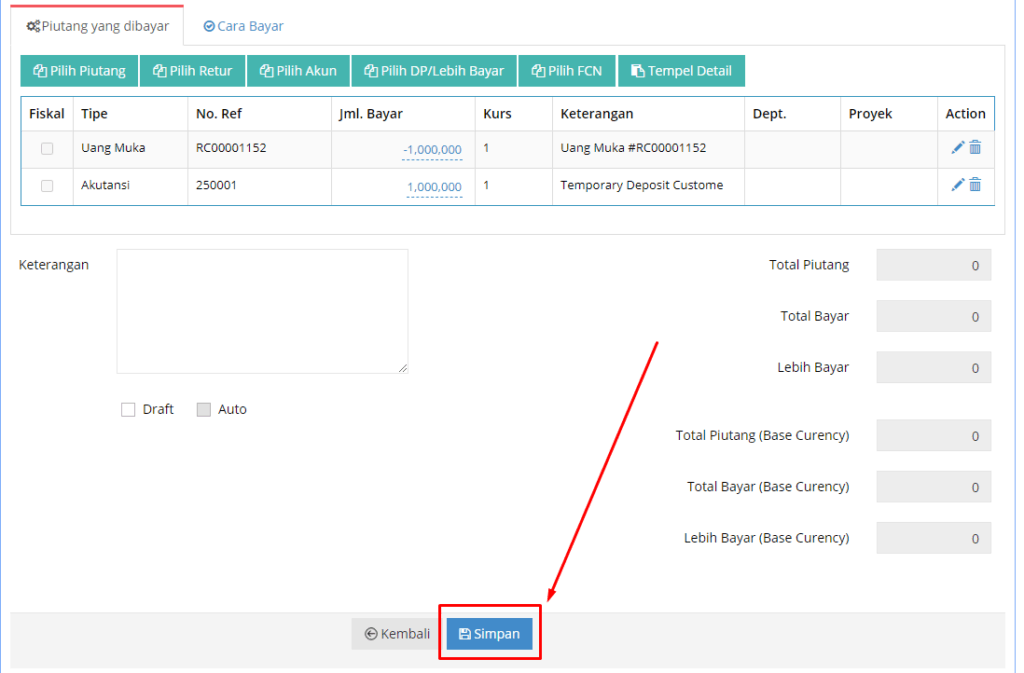
Task: Select Pilih DP/Lebih Bayar
Action: [433, 71]
